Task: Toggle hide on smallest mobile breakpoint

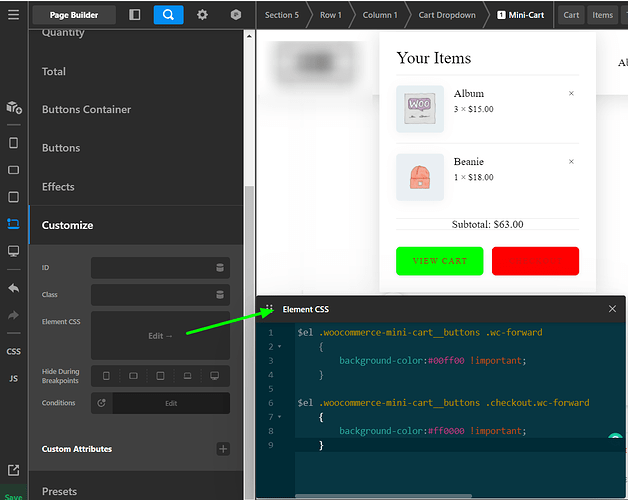Action: click(x=106, y=376)
